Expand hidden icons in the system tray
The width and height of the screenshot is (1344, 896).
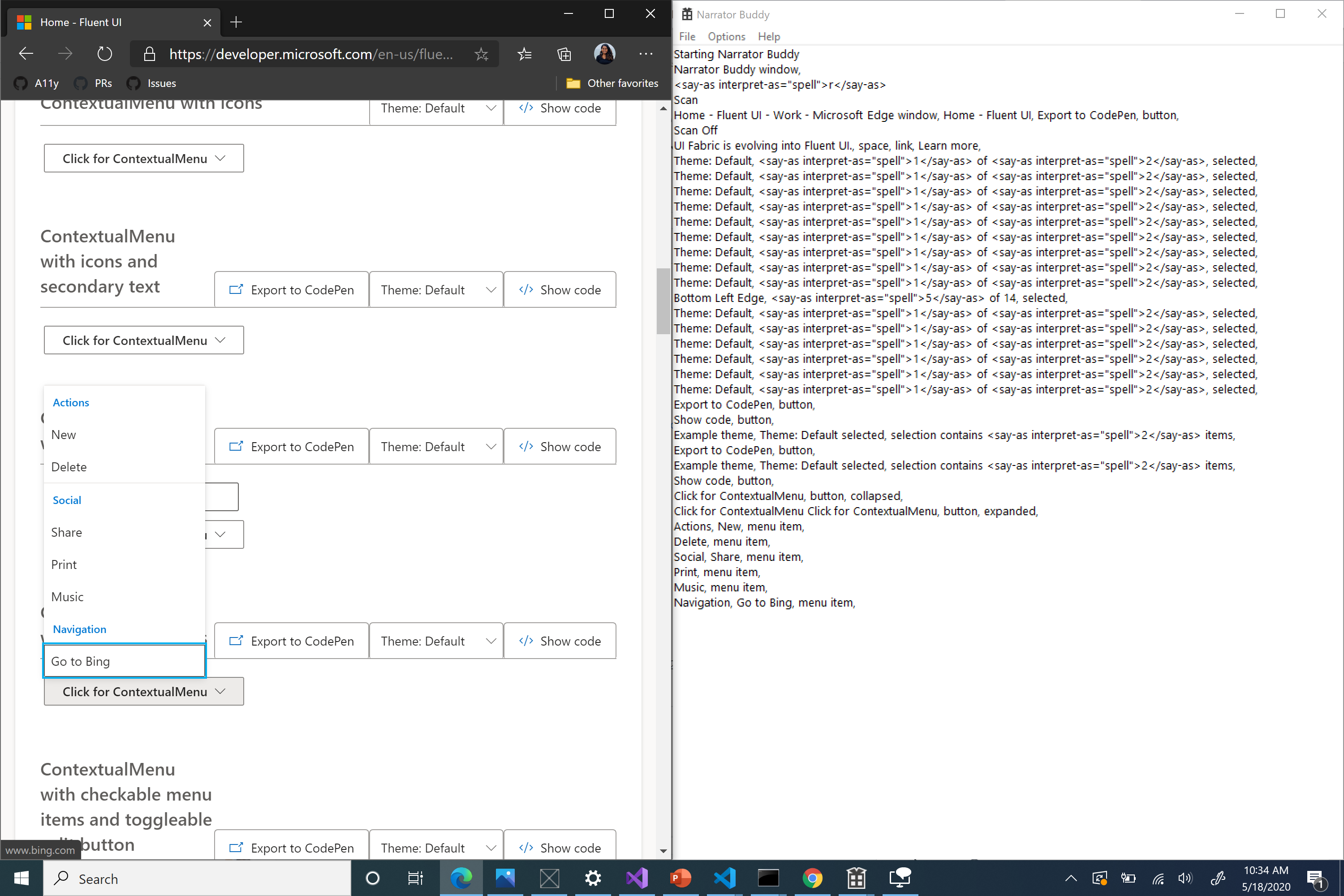click(1071, 878)
